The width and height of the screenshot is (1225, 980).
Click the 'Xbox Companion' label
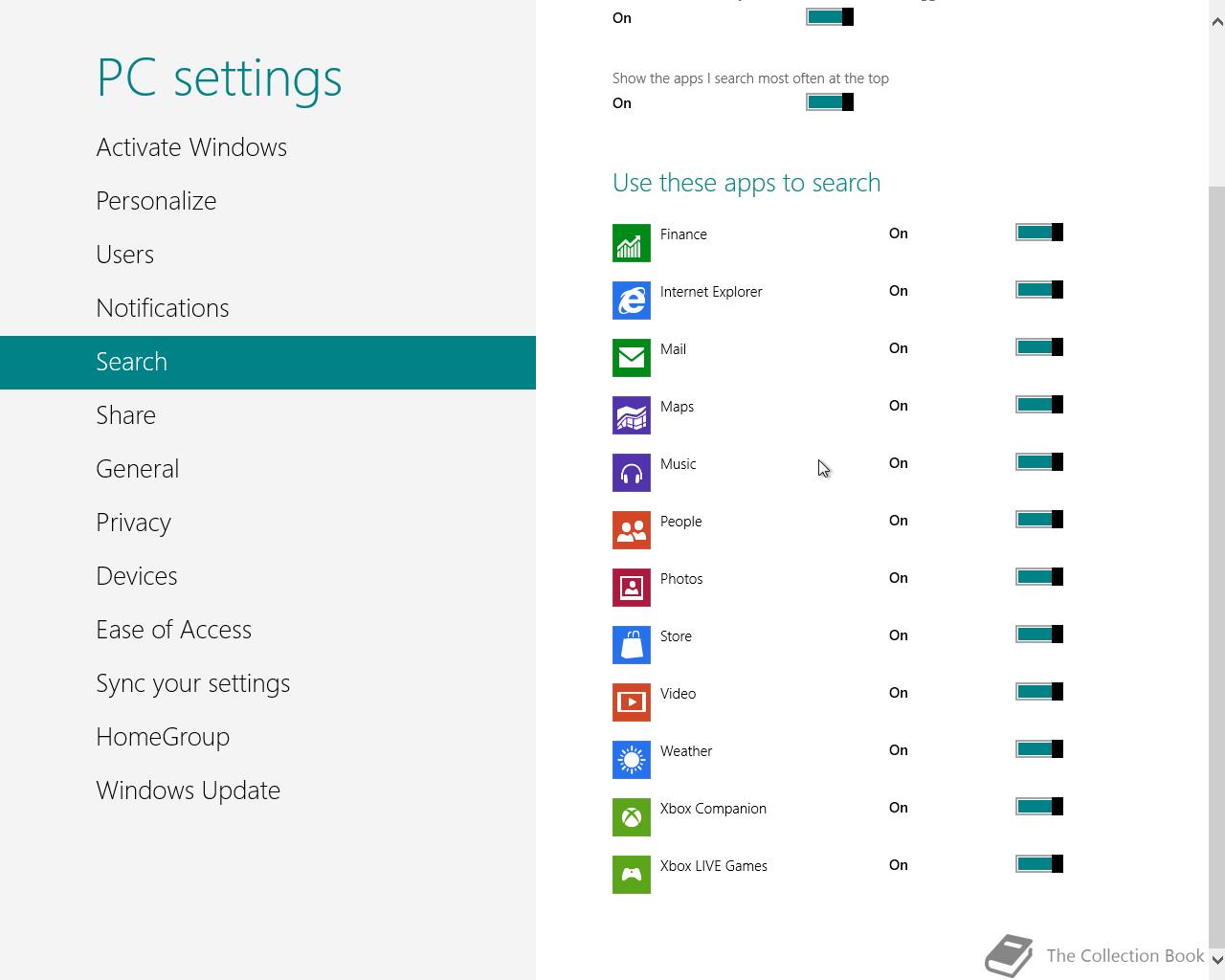713,809
